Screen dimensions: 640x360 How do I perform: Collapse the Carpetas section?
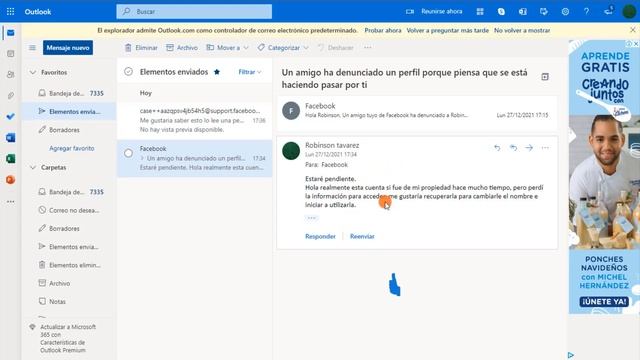tap(33, 167)
